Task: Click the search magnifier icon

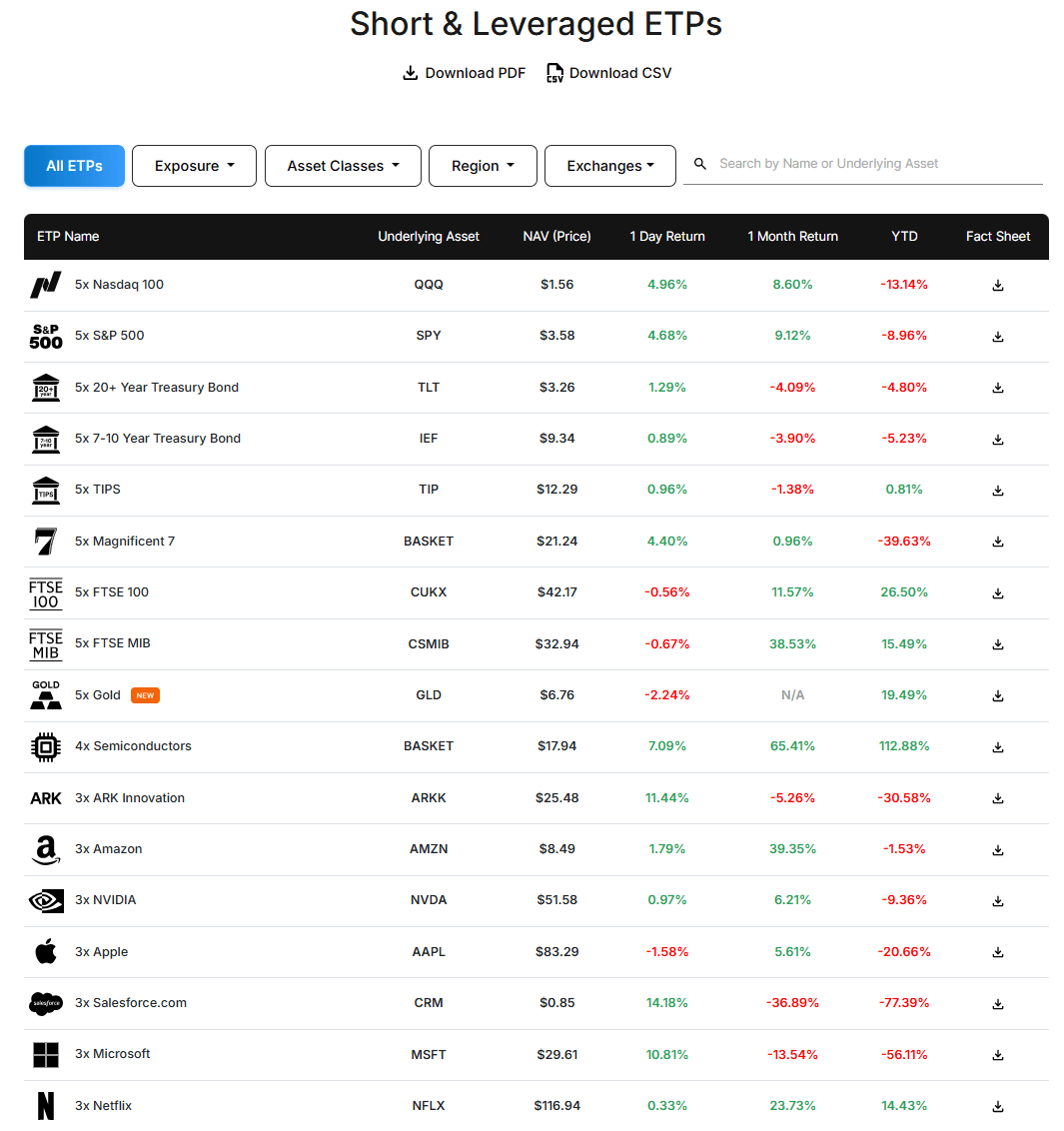Action: tap(699, 163)
